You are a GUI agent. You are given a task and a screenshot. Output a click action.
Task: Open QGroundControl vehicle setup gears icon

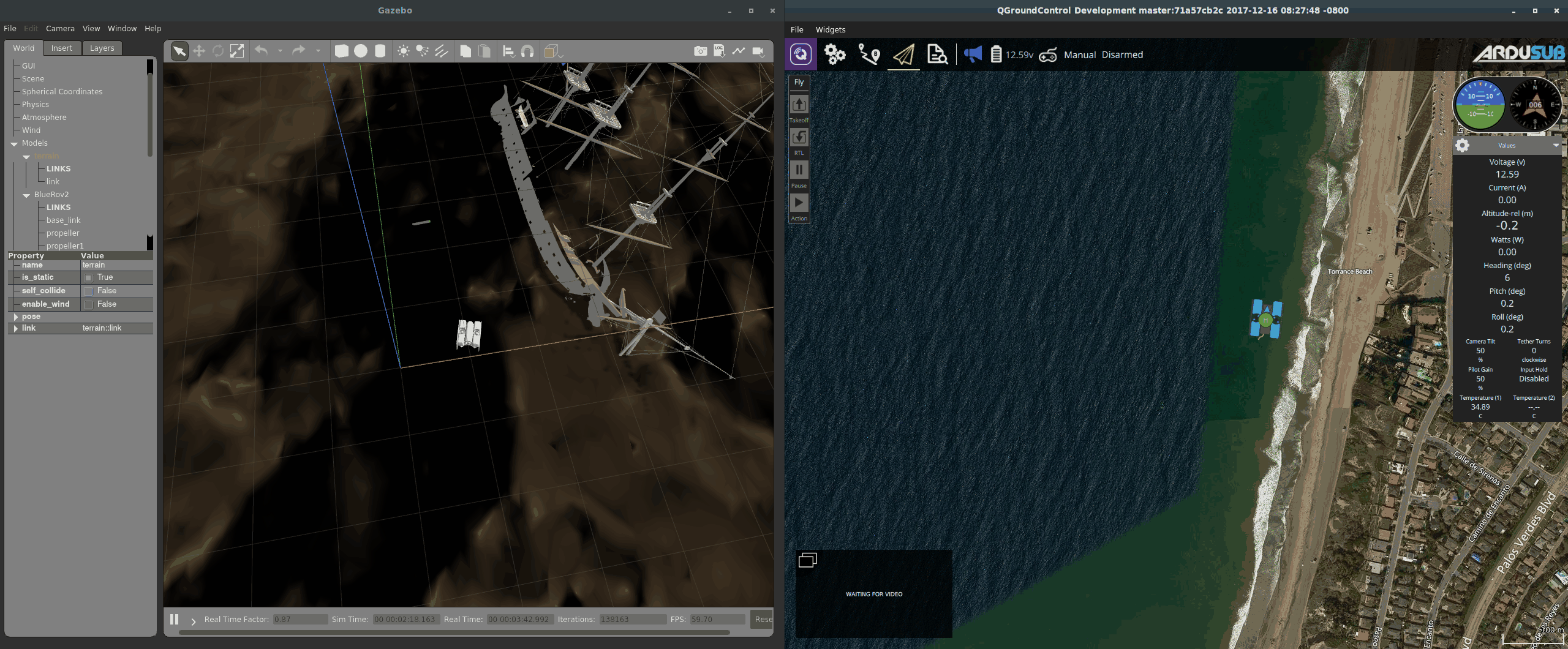[835, 54]
